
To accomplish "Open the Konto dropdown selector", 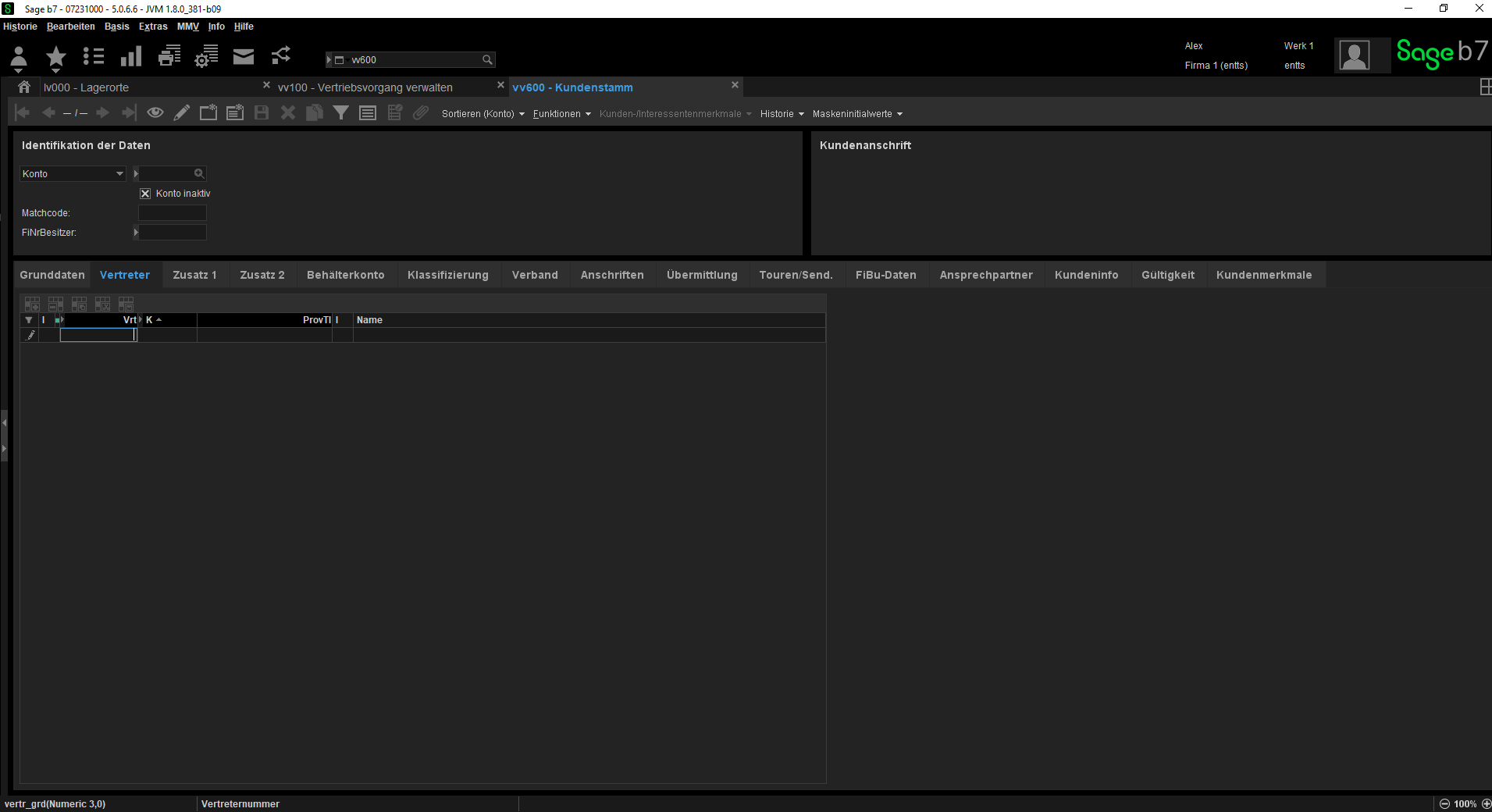I will (73, 173).
